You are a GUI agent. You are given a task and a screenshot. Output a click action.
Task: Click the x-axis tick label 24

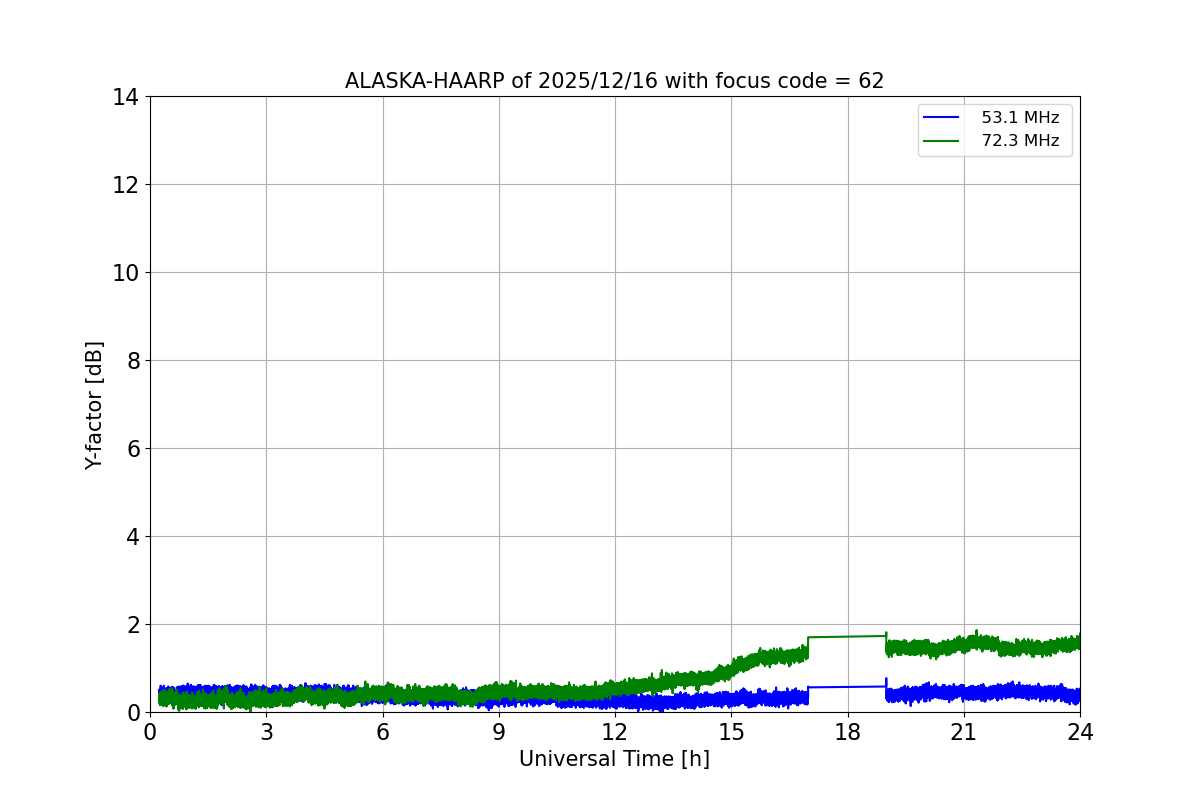[x=1080, y=732]
